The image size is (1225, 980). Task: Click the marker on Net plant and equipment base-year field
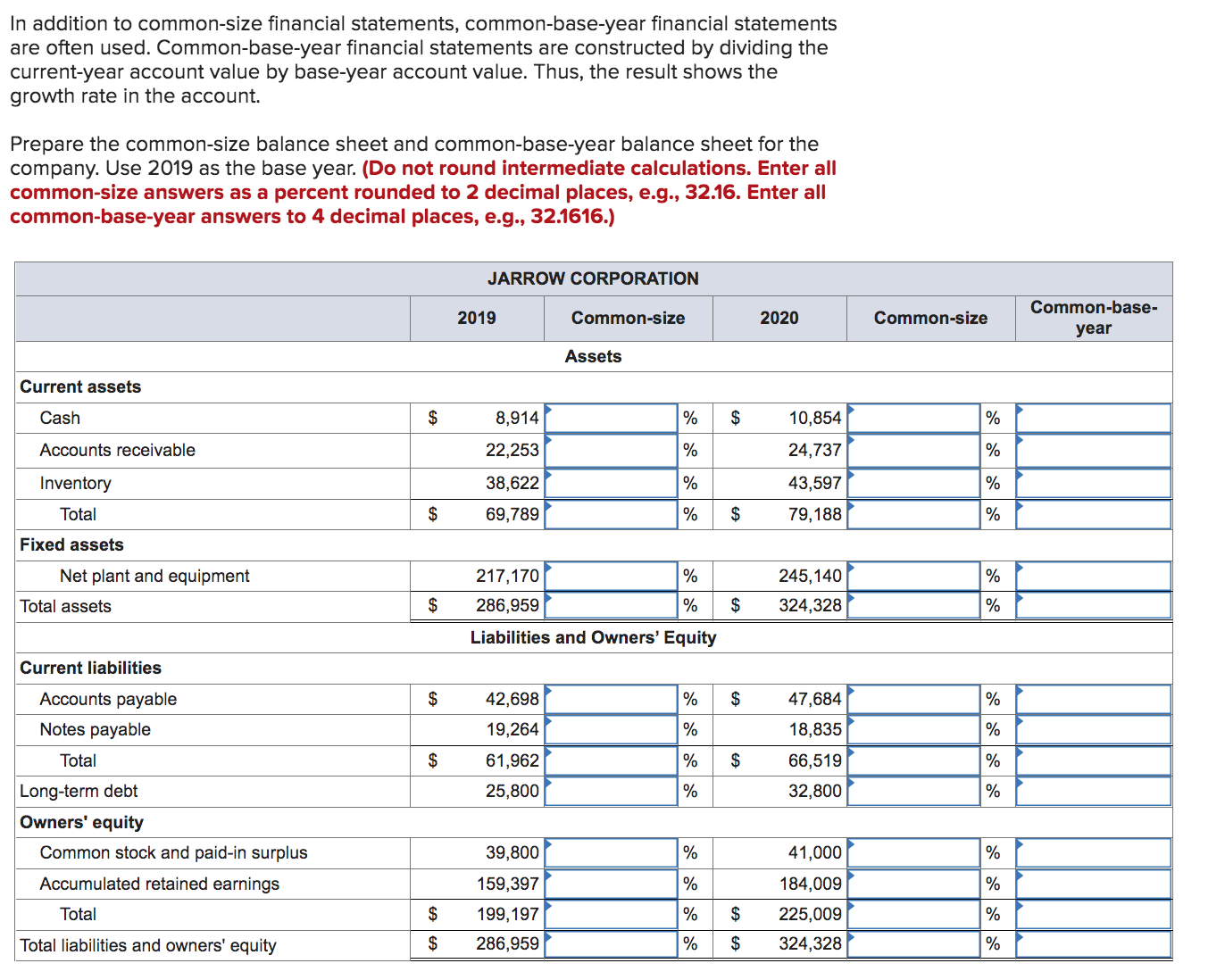[1019, 566]
